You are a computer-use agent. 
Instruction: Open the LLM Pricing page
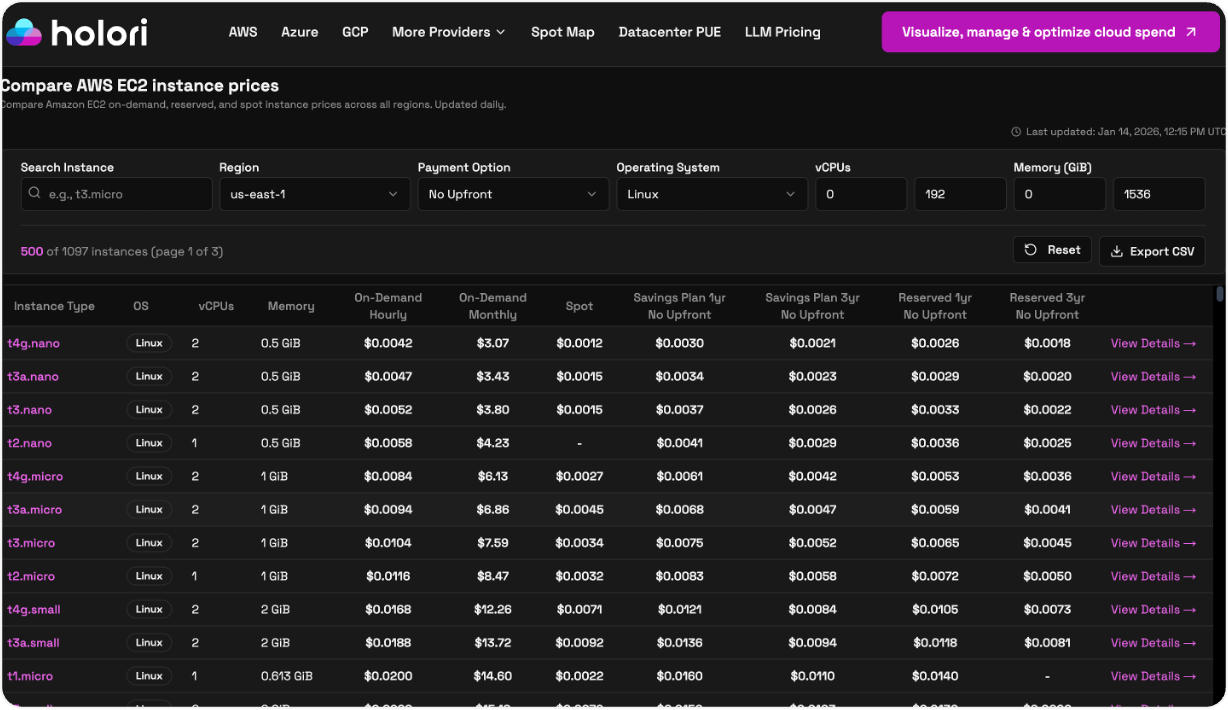click(x=782, y=31)
